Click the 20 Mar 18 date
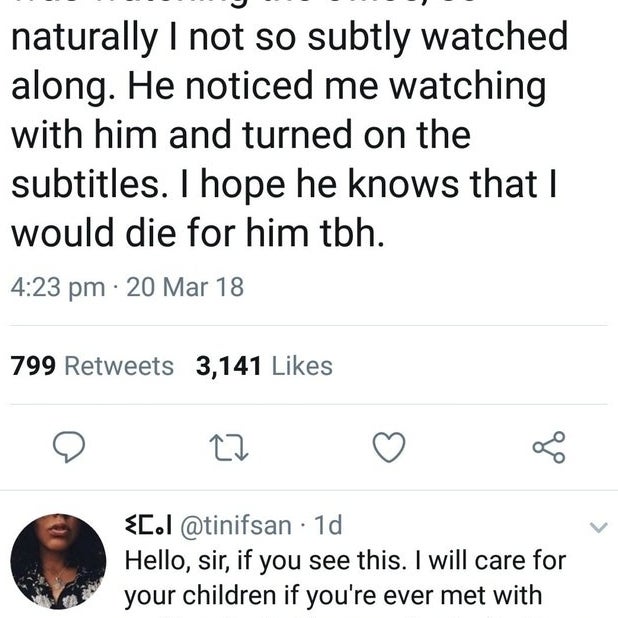618x618 pixels. coord(185,287)
